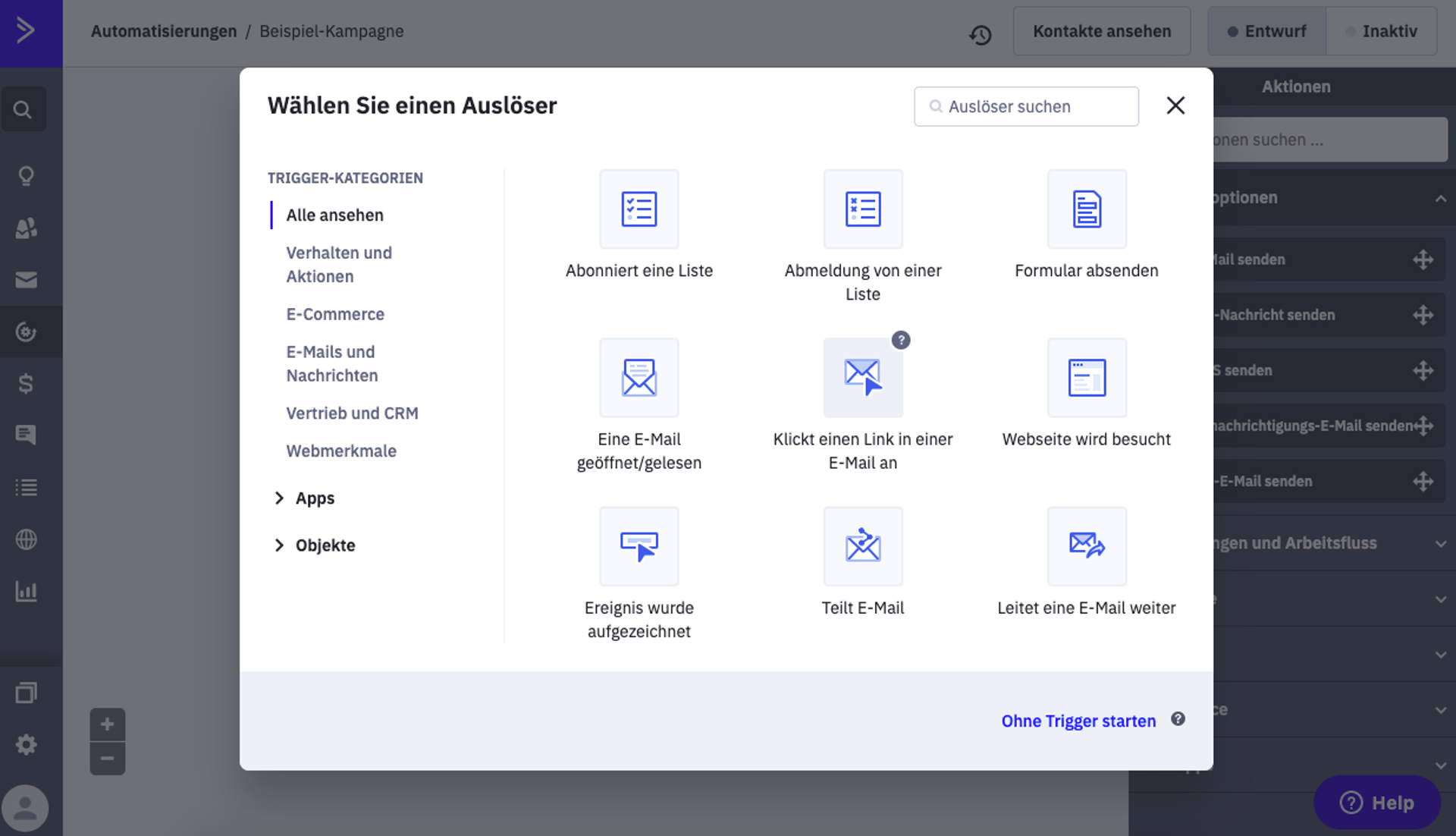Viewport: 1456px width, 836px height.
Task: Pick the 'Formular absenden' trigger icon
Action: (x=1086, y=209)
